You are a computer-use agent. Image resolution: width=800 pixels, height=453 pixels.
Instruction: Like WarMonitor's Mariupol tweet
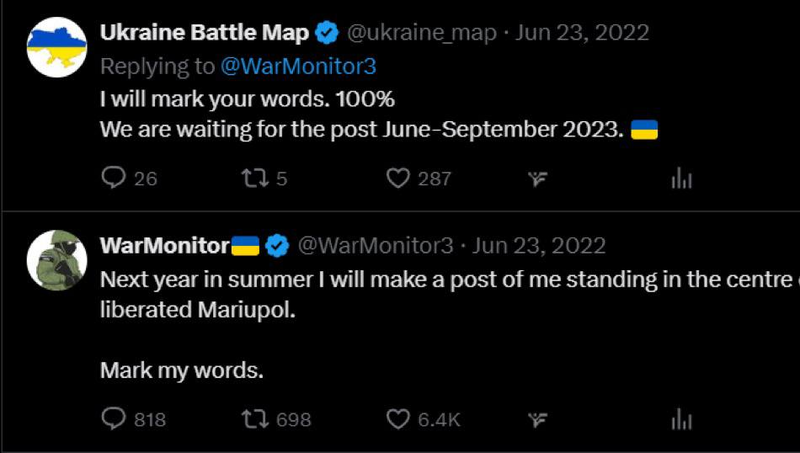(399, 419)
